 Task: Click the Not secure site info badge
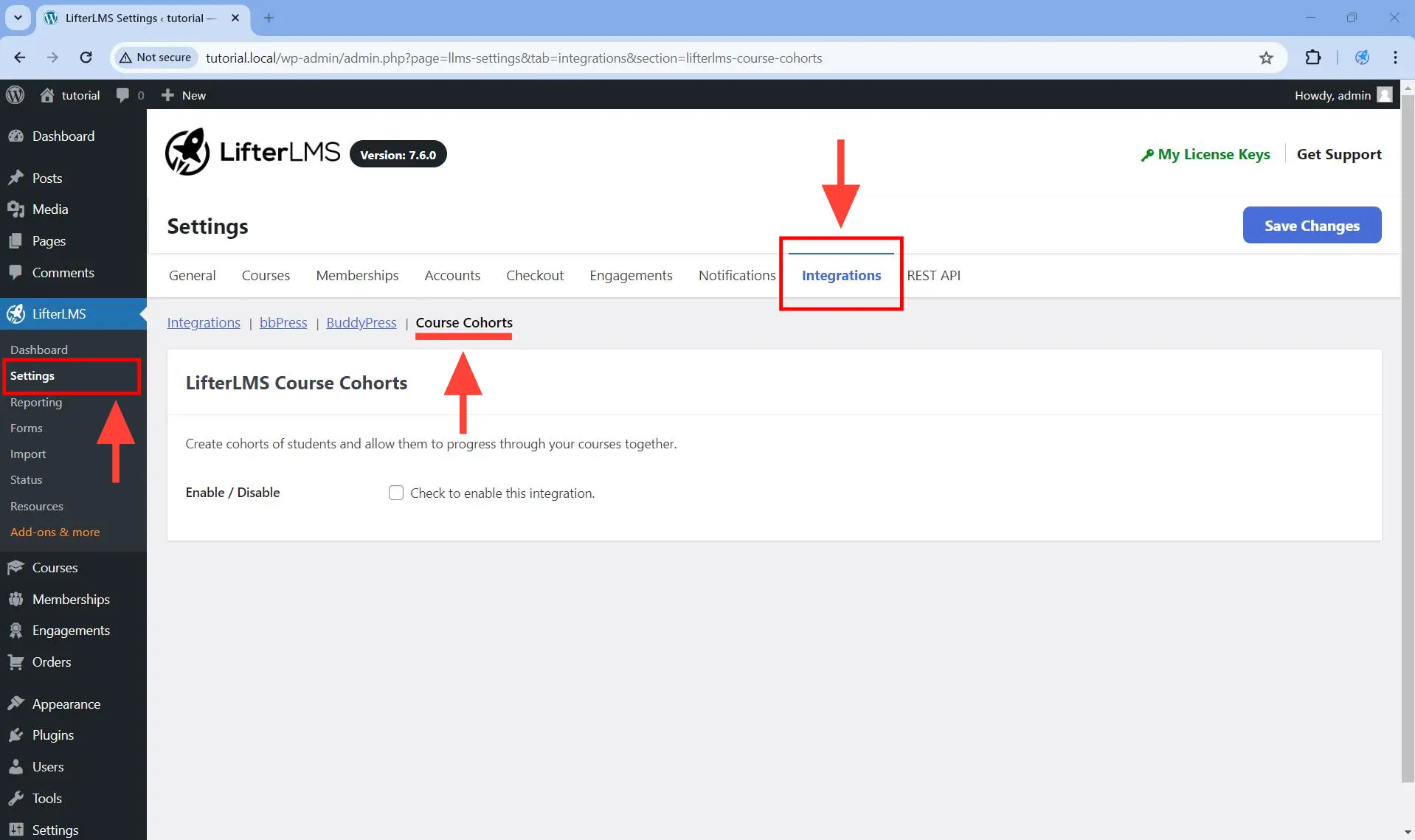coord(156,58)
